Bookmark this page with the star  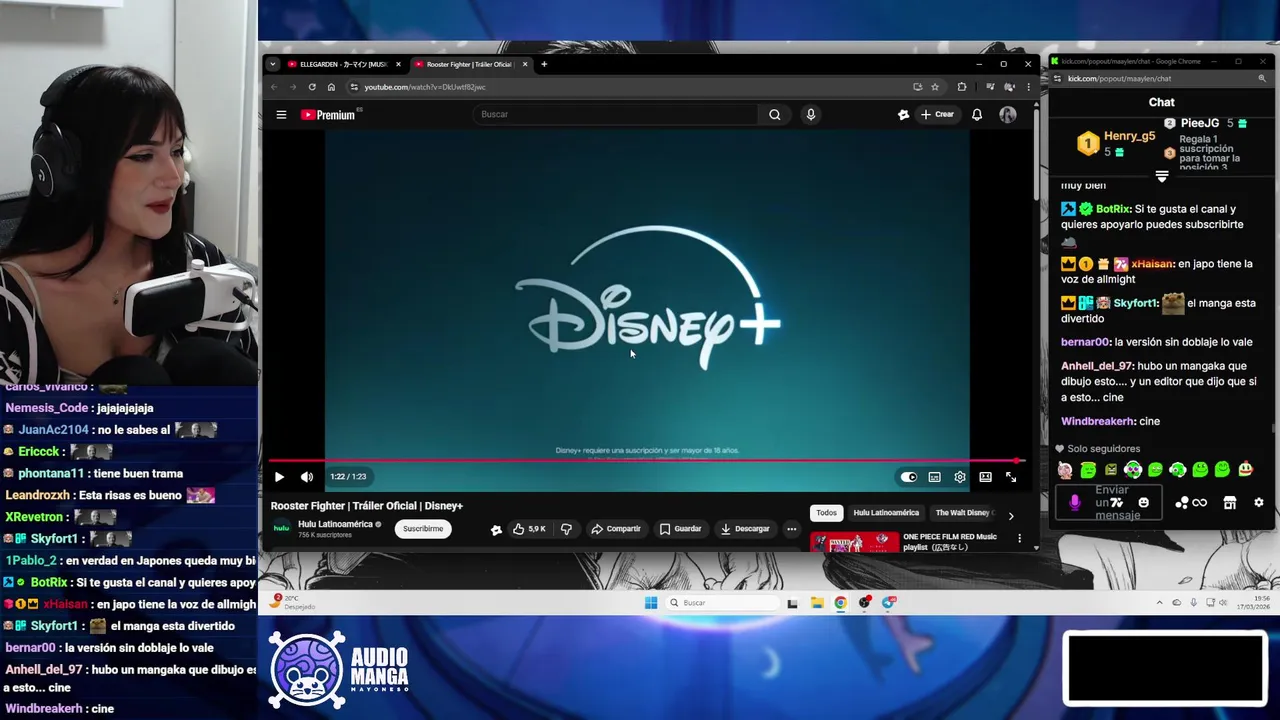point(935,87)
